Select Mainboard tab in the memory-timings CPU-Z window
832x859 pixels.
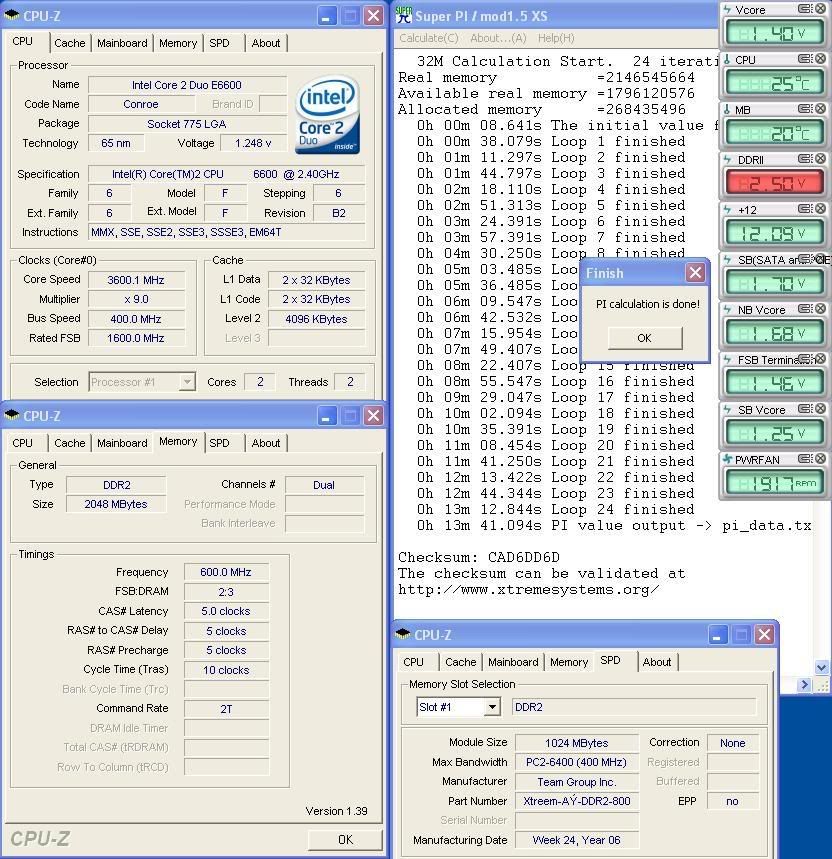(x=122, y=443)
